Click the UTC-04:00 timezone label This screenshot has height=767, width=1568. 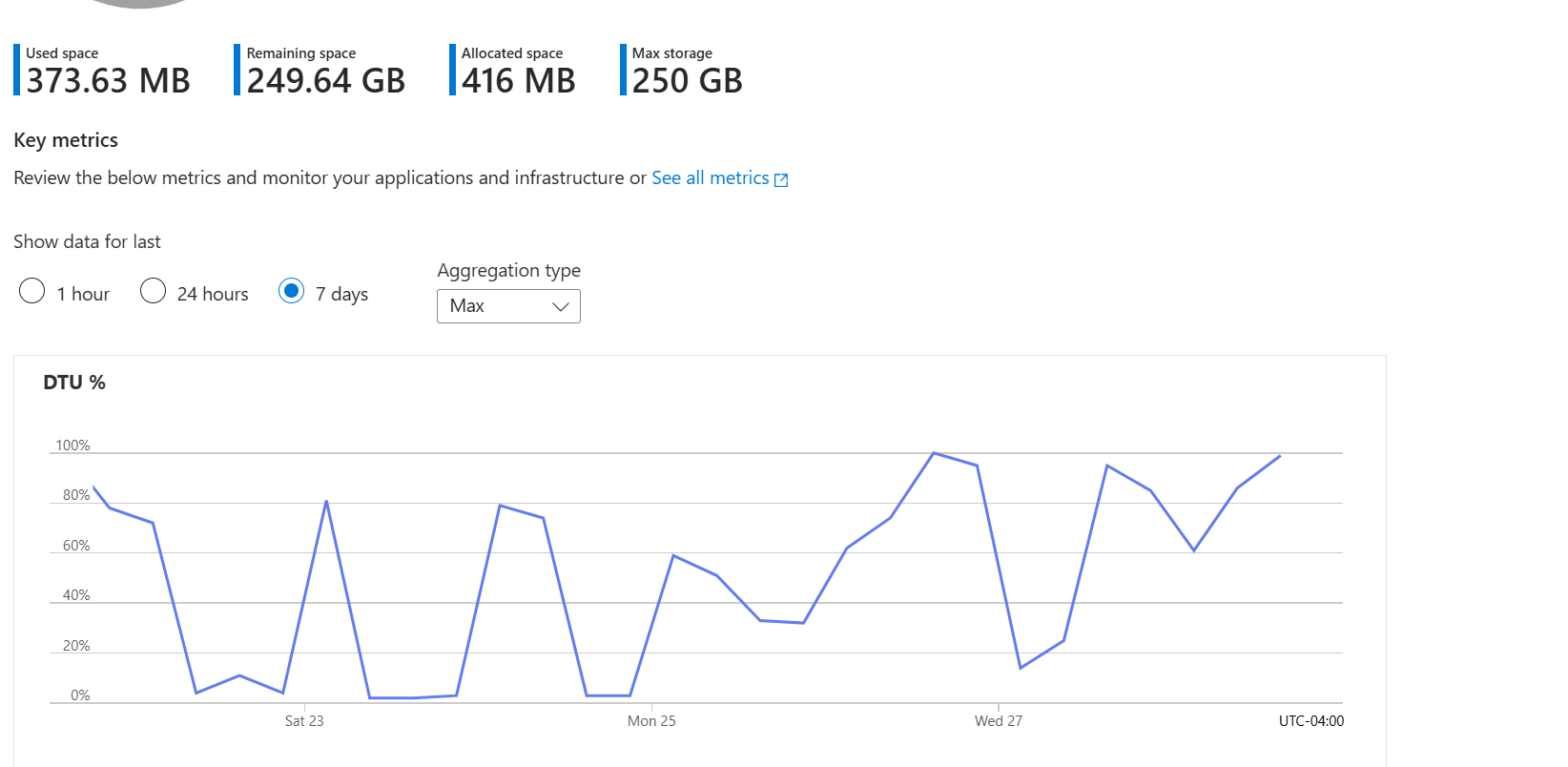click(1310, 721)
